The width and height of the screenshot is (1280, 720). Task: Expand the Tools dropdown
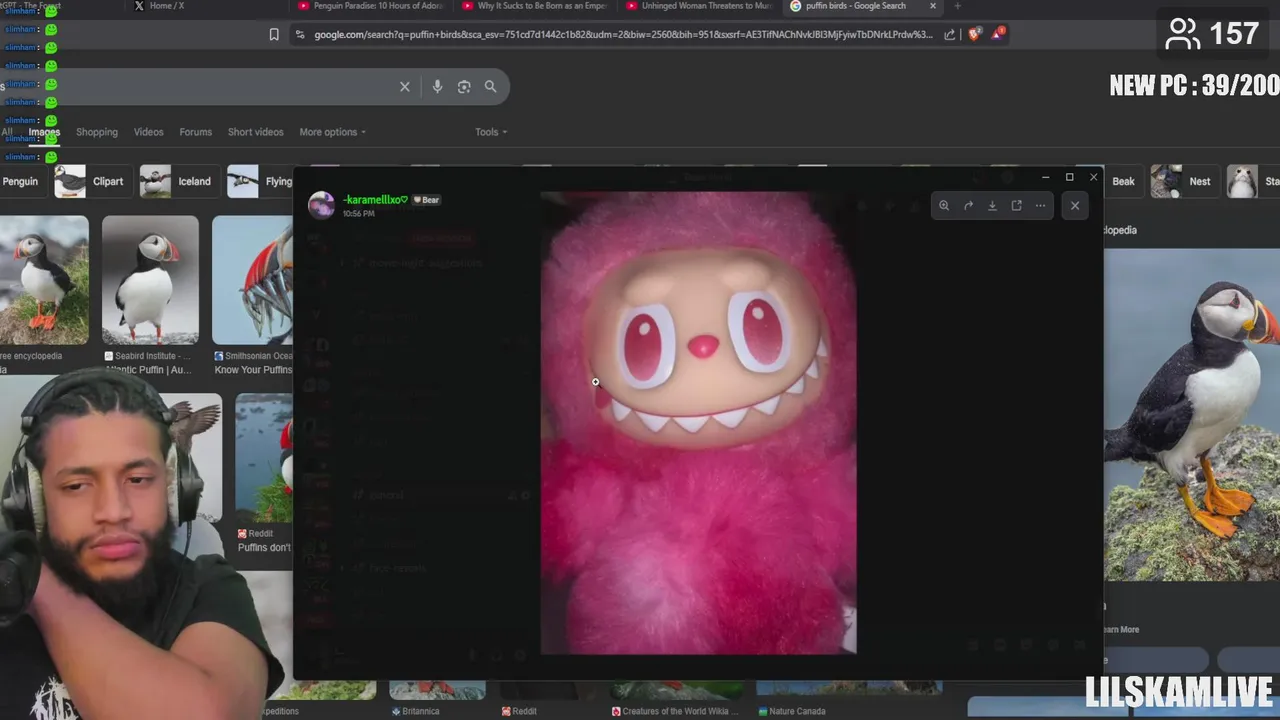(491, 132)
